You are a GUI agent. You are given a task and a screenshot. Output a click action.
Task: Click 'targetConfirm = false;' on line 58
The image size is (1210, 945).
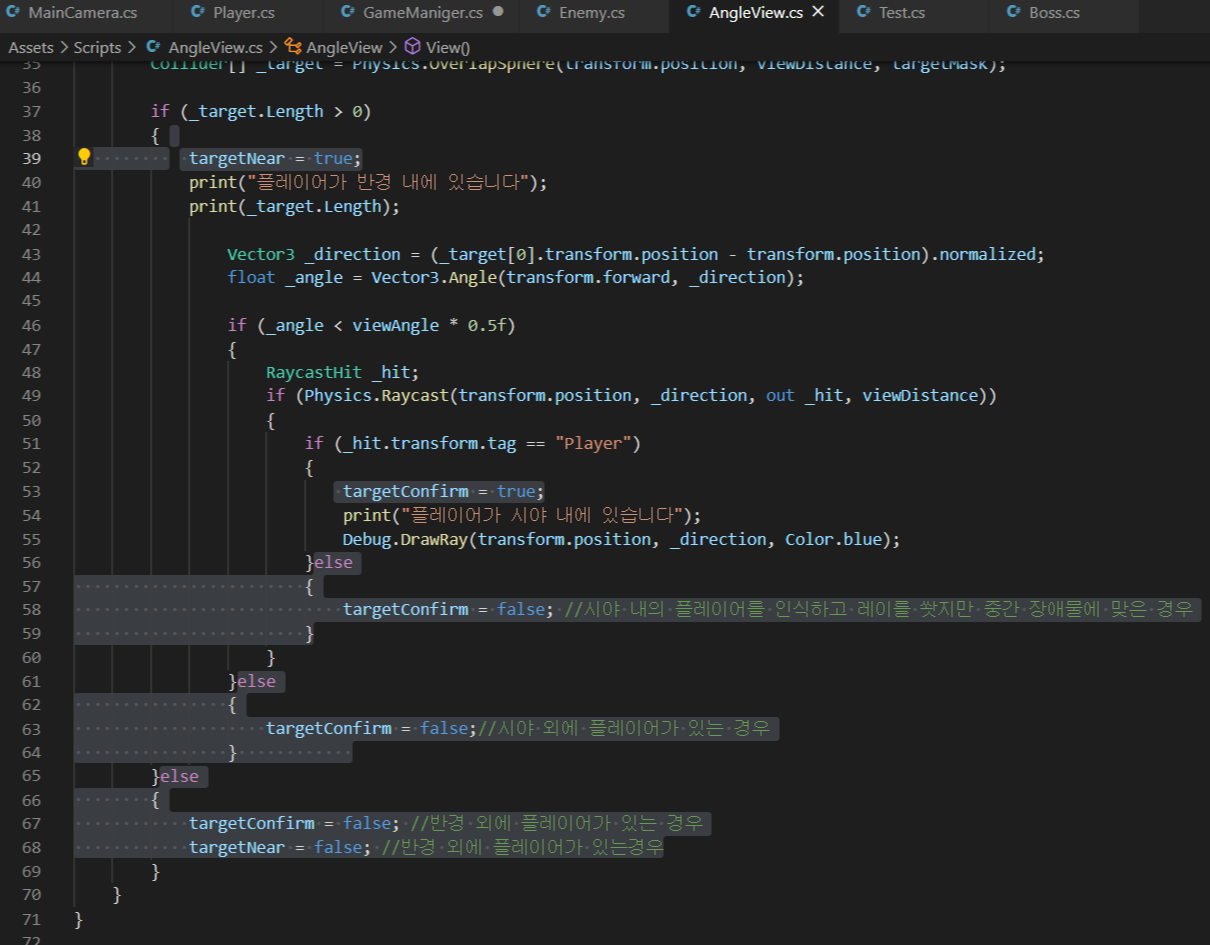pos(448,609)
